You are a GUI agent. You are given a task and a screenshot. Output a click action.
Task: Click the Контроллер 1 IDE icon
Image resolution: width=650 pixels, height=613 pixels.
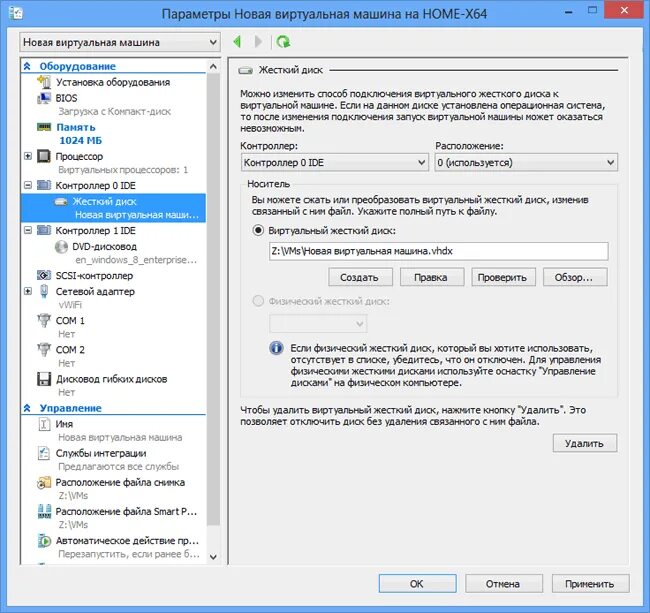(44, 230)
